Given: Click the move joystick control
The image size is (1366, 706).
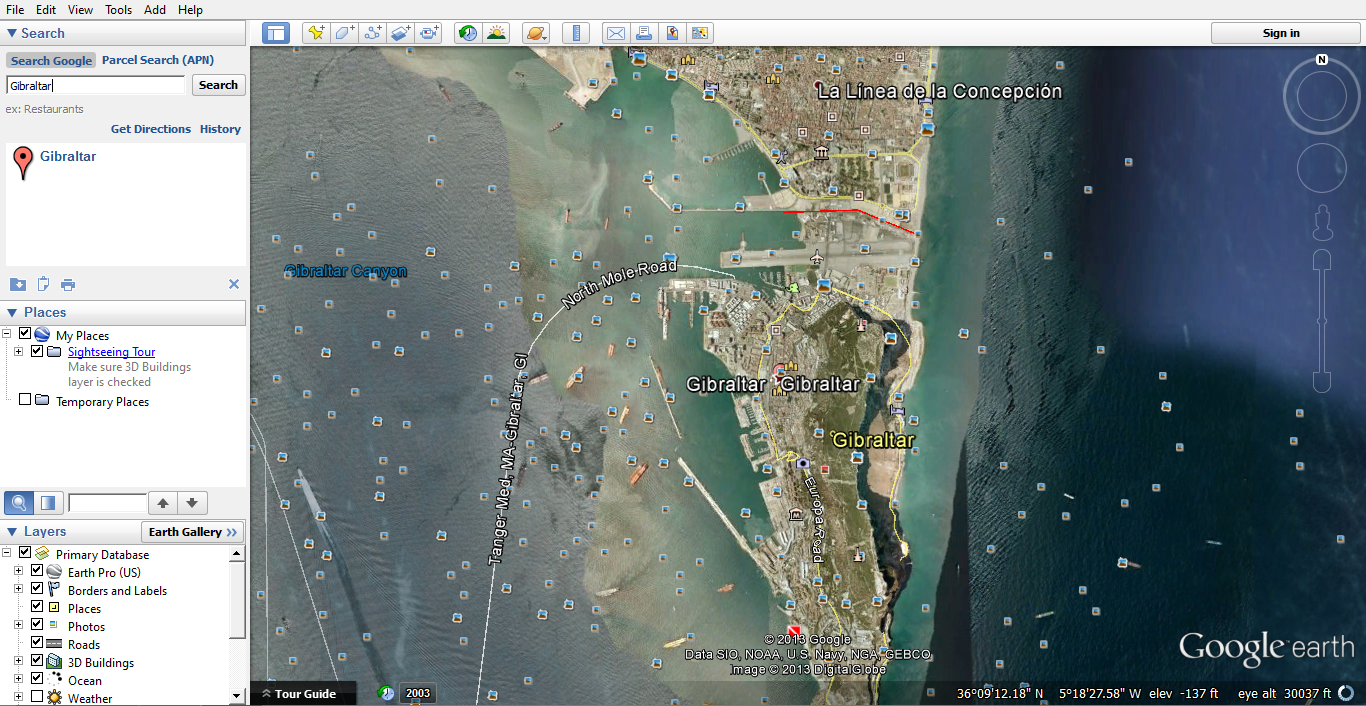Looking at the screenshot, I should click(1322, 168).
